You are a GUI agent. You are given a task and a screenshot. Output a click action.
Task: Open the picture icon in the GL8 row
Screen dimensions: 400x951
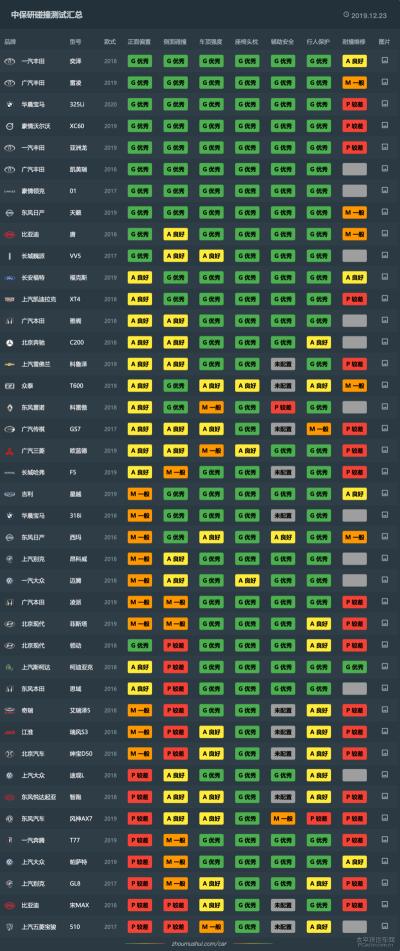point(384,883)
